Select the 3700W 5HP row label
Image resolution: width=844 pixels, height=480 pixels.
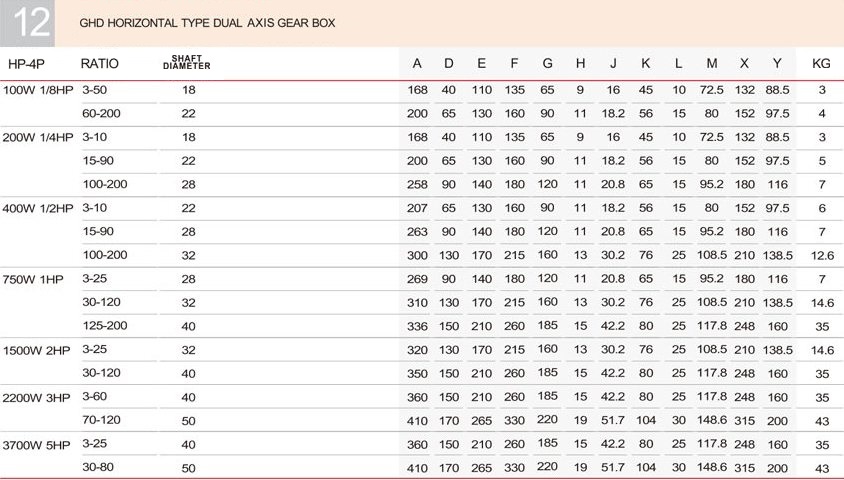tap(36, 445)
